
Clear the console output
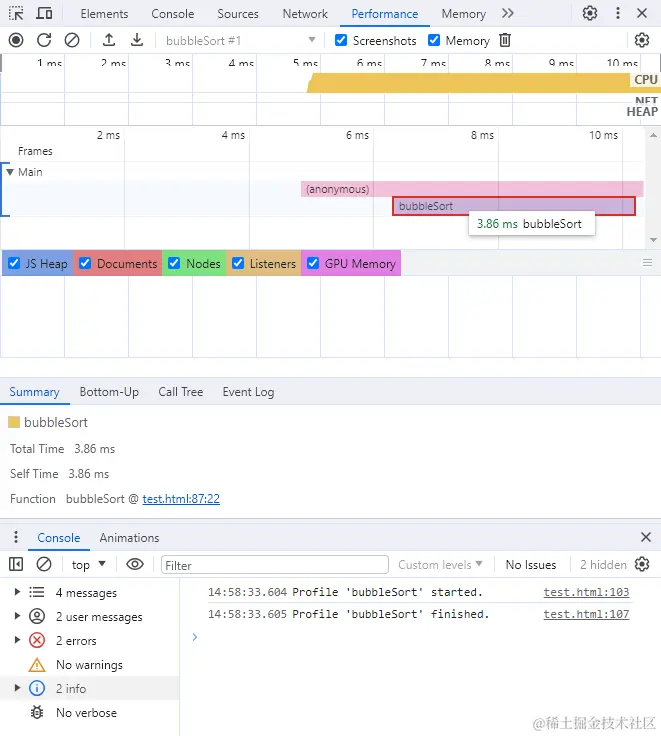click(x=44, y=564)
